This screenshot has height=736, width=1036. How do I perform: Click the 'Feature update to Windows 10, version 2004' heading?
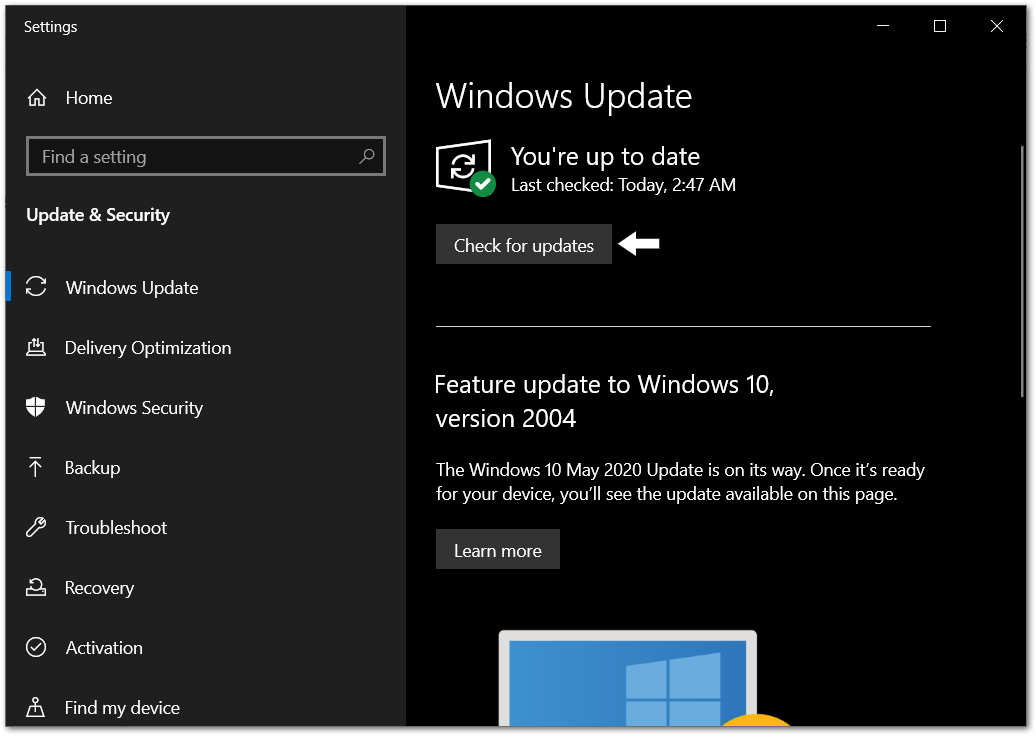point(604,402)
